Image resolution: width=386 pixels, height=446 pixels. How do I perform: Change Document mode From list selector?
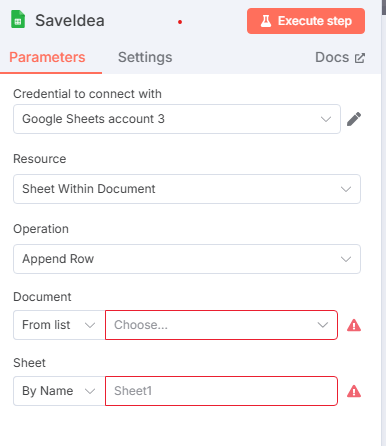59,325
